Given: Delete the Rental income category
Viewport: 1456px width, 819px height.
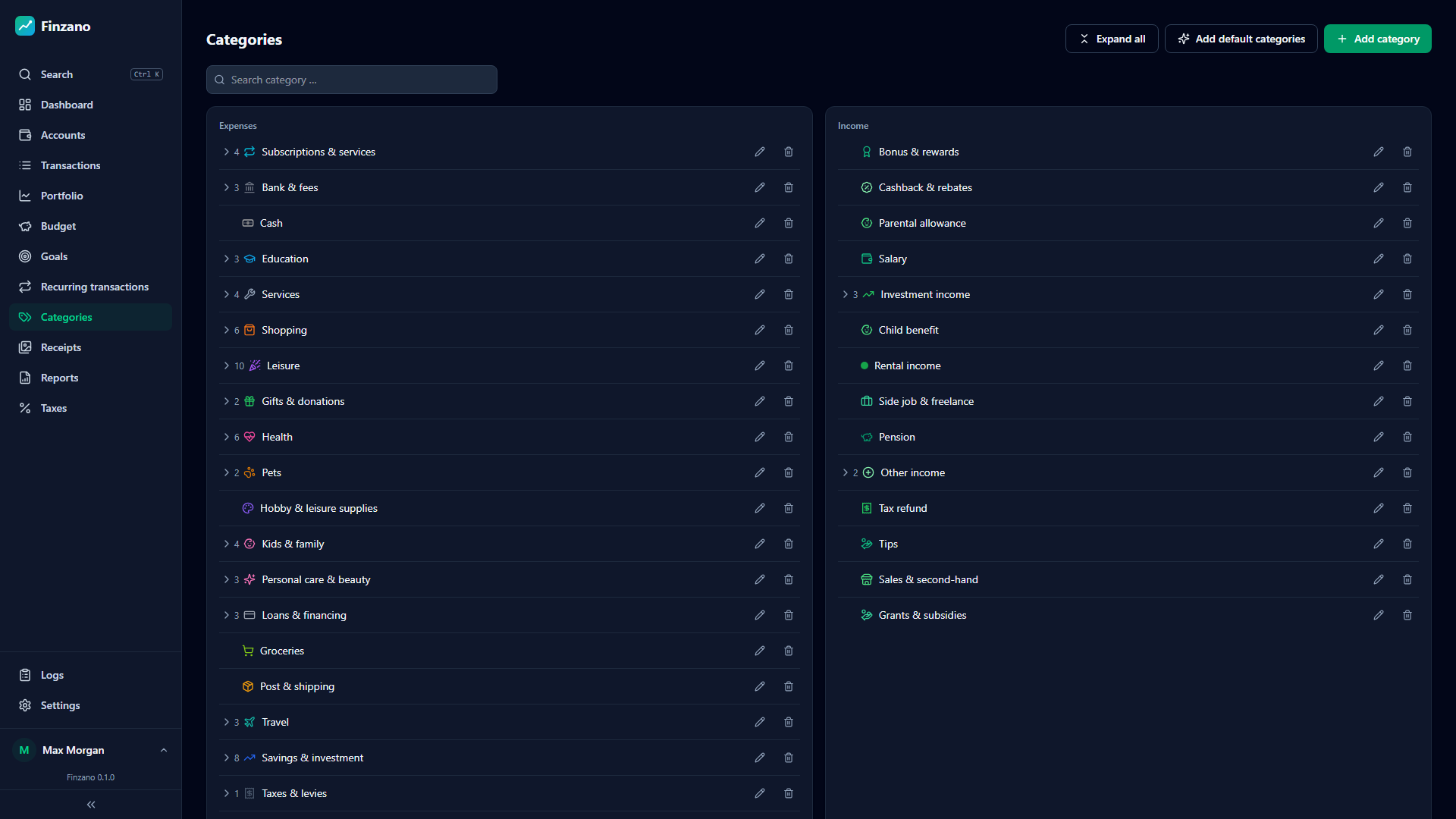Looking at the screenshot, I should pos(1407,366).
